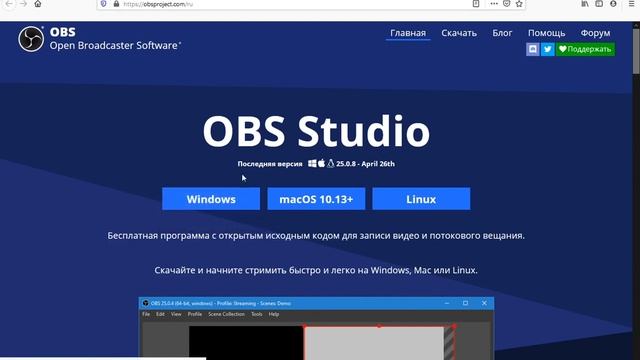The width and height of the screenshot is (640, 360).
Task: Toggle reader view icon in address bar
Action: pyautogui.click(x=476, y=4)
